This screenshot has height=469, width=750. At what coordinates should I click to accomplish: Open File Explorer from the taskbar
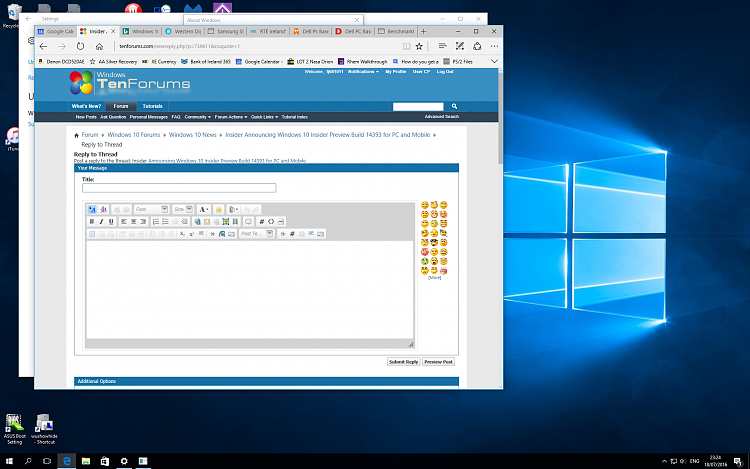(86, 461)
